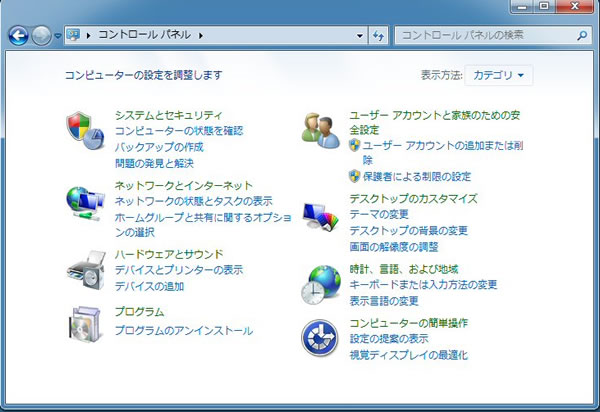
Task: Click the refresh icon next to address bar
Action: [x=378, y=36]
